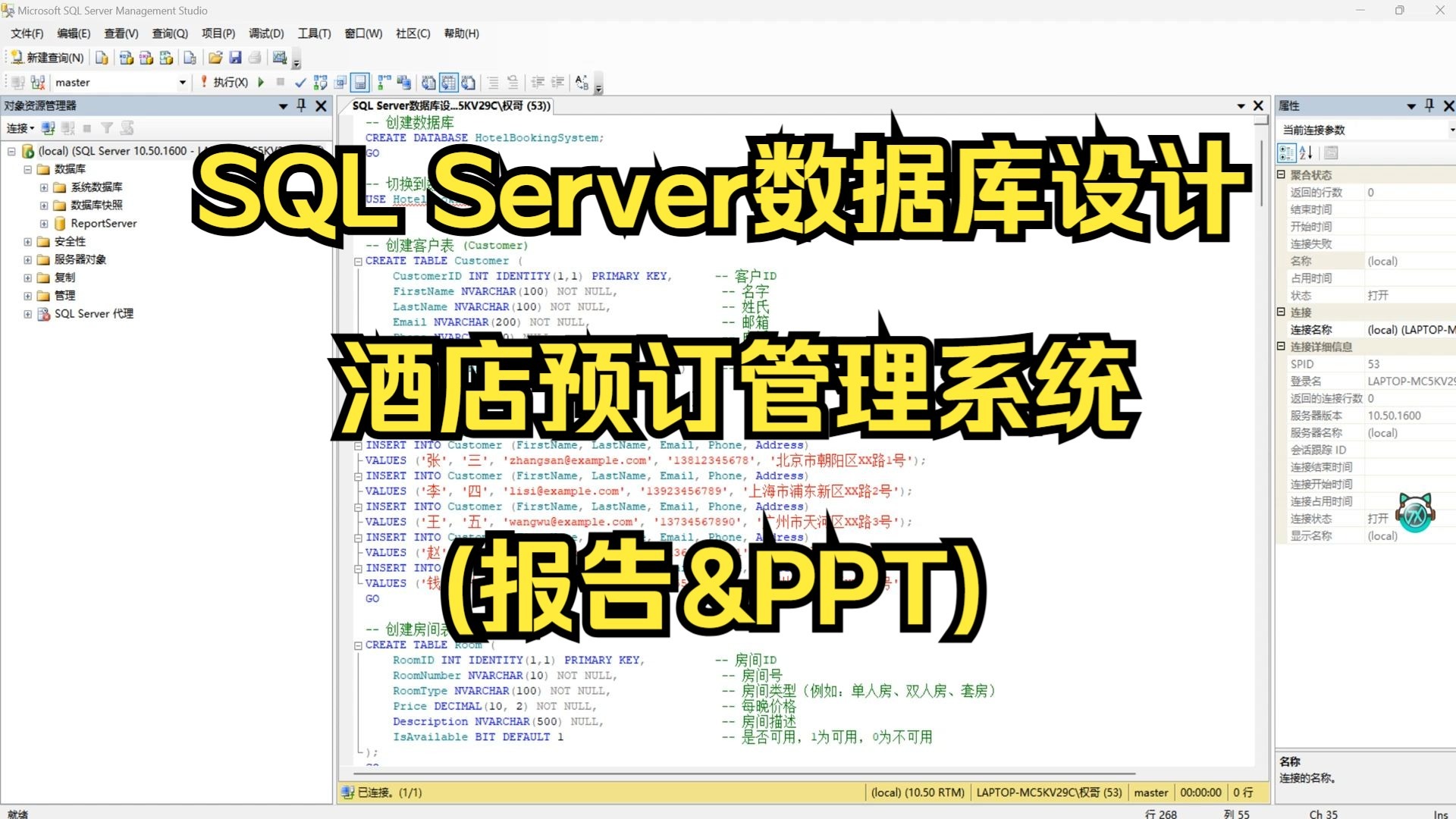Collapse the 数据库 folder

tap(27, 169)
